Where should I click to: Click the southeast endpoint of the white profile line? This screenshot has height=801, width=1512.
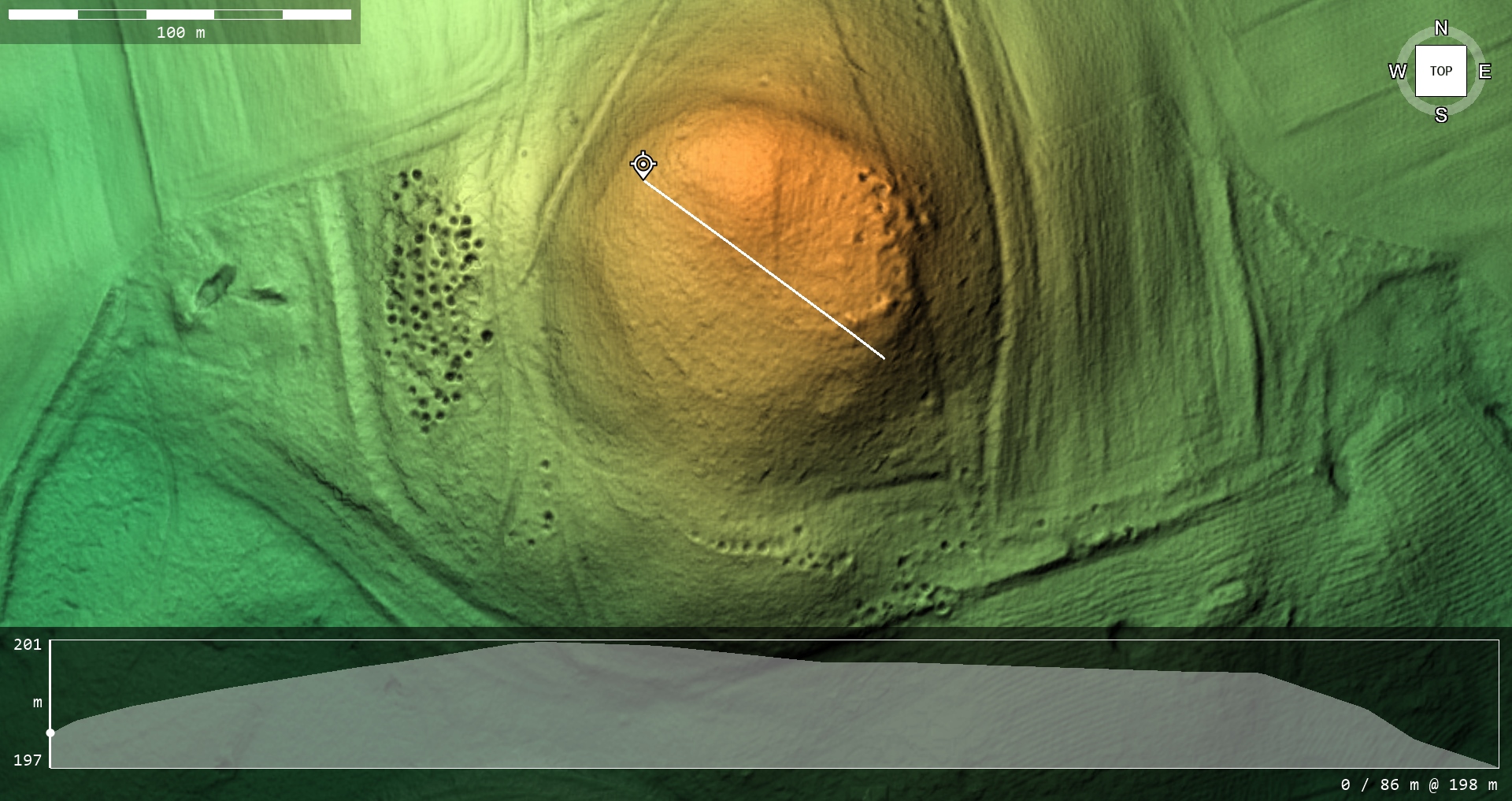(x=884, y=358)
